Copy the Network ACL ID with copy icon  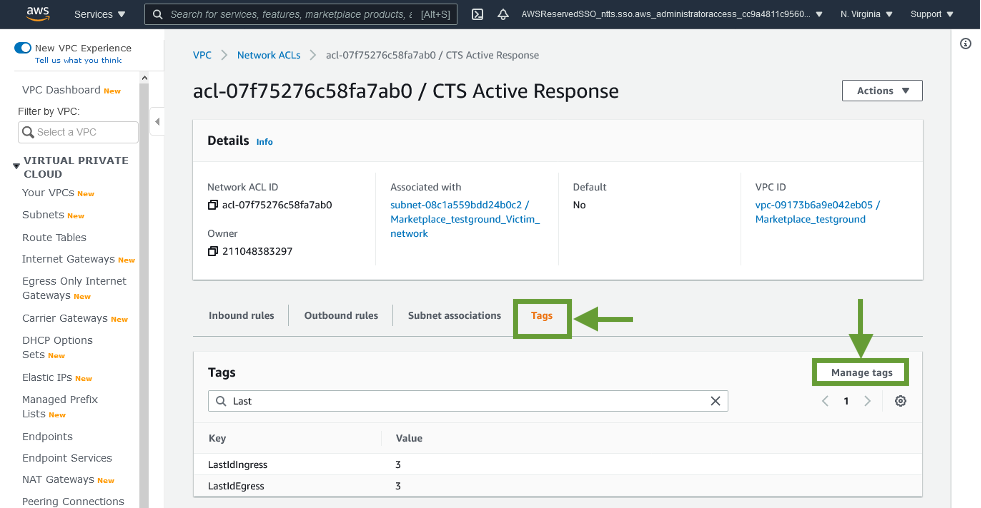tap(213, 205)
